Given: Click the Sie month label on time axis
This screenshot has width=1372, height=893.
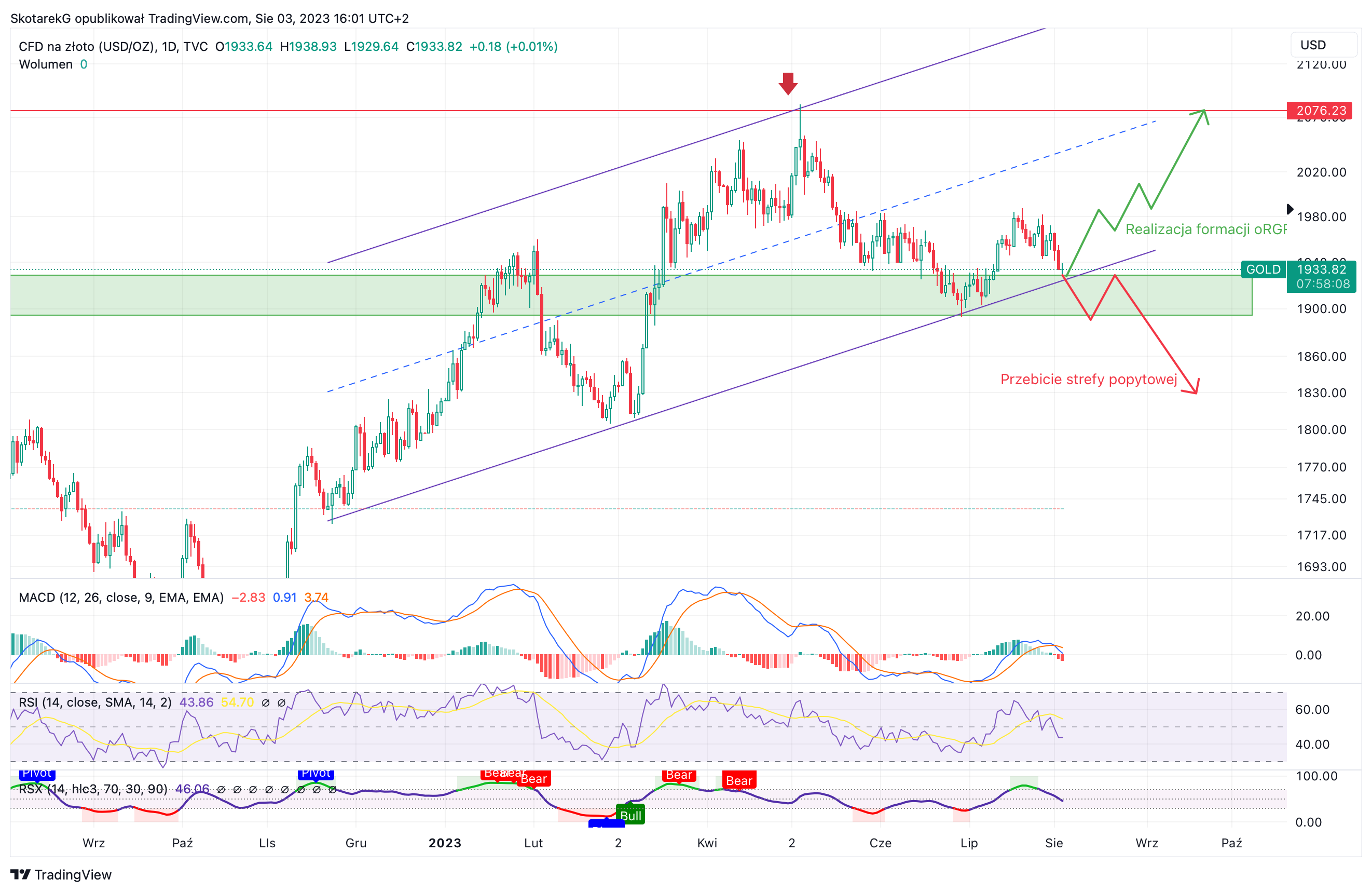Looking at the screenshot, I should click(1054, 843).
